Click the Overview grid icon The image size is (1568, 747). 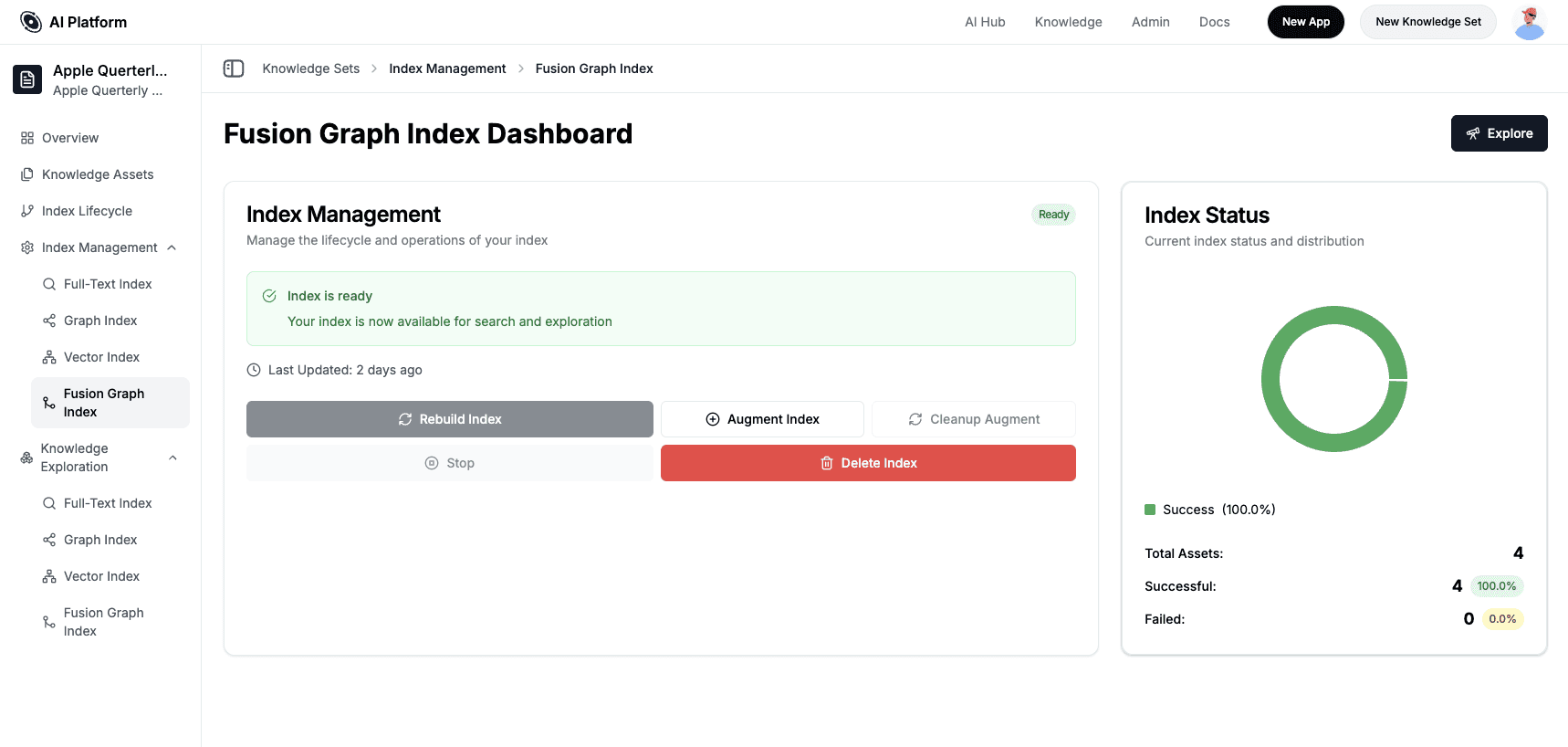coord(27,138)
